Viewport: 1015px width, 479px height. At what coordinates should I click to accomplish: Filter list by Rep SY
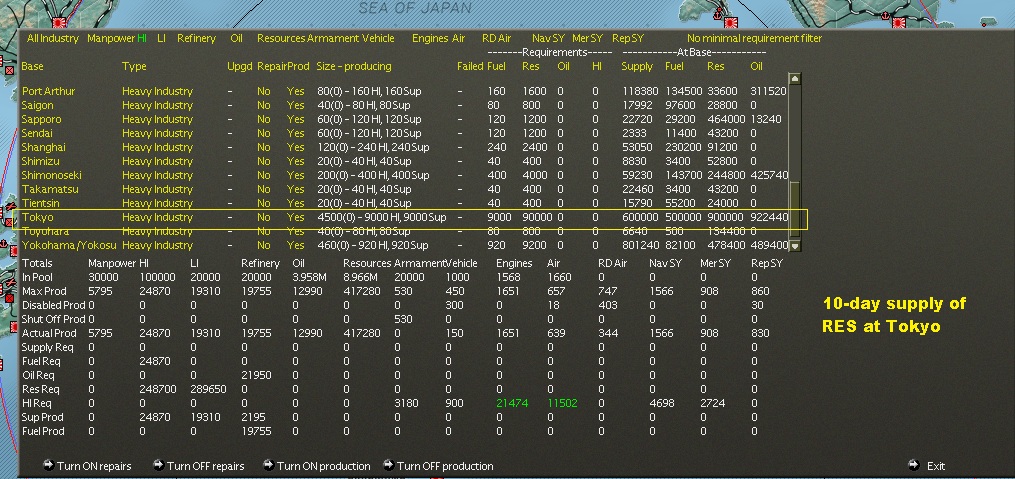[628, 38]
